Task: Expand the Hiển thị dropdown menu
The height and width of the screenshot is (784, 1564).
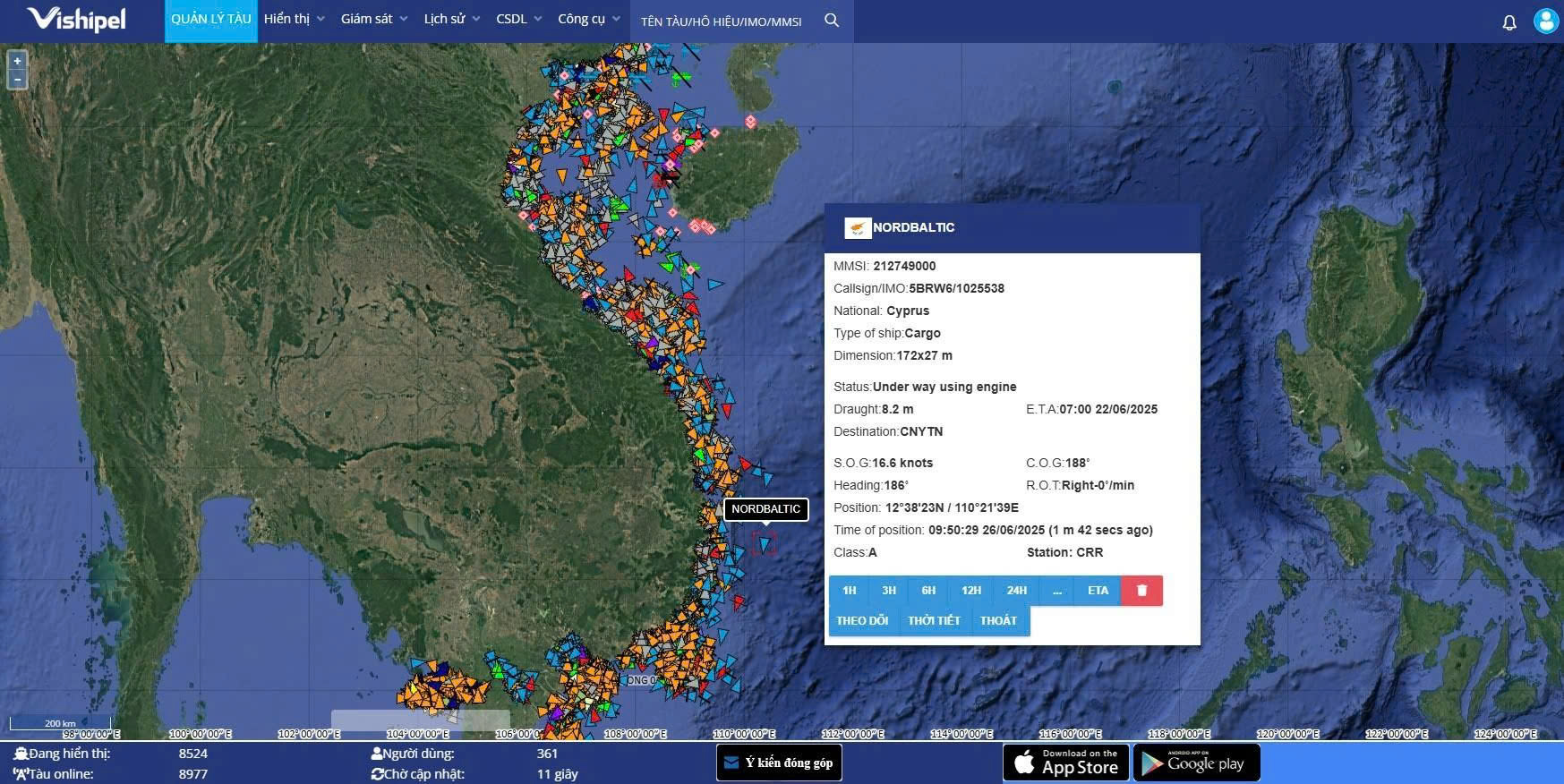Action: click(x=294, y=19)
